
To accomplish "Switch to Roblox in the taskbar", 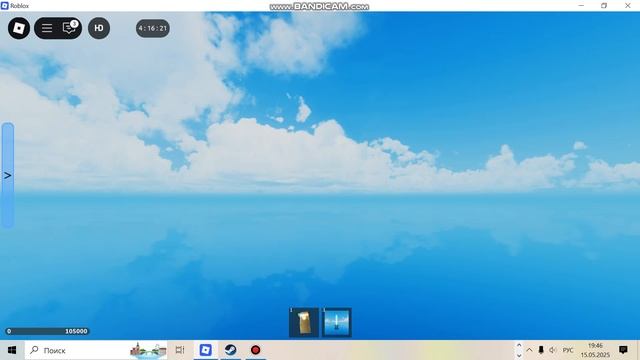I will click(206, 350).
